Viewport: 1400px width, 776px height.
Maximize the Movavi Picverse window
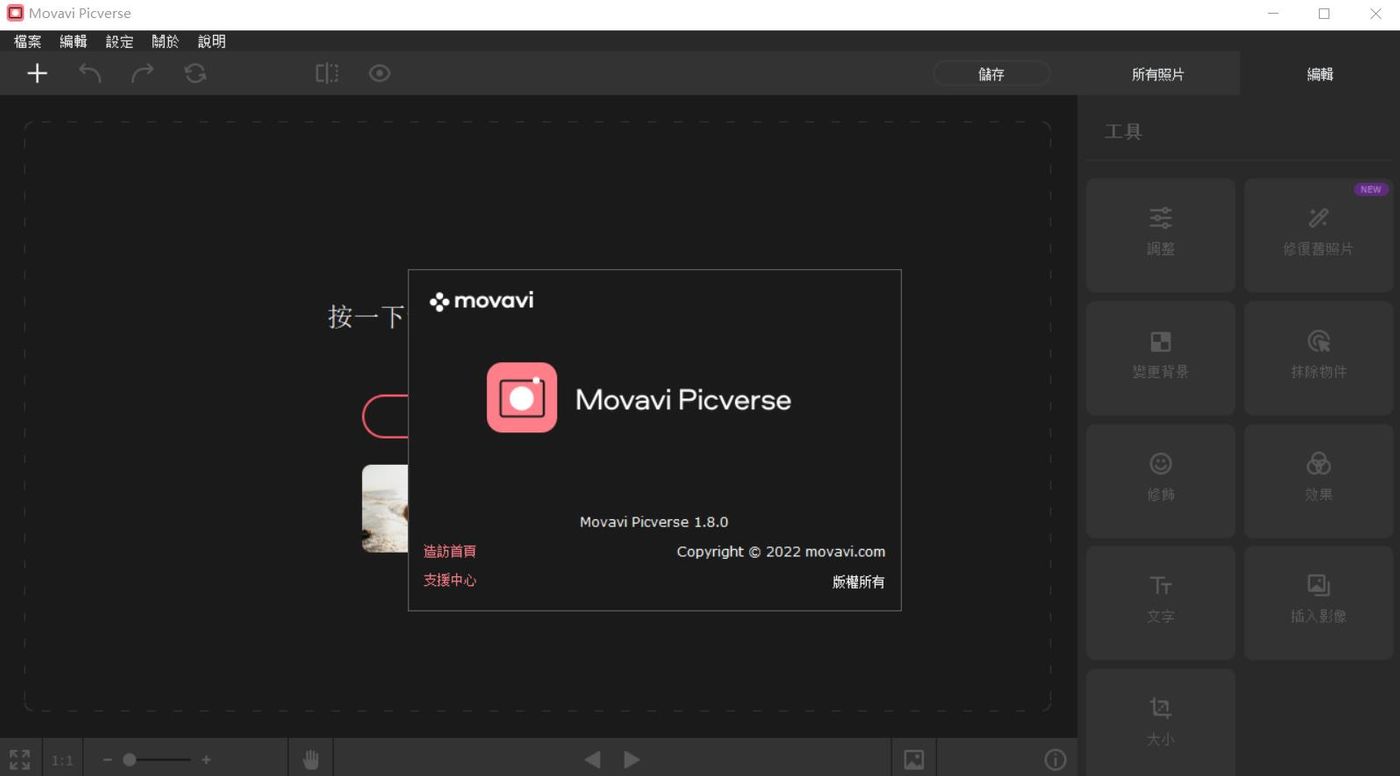1324,14
